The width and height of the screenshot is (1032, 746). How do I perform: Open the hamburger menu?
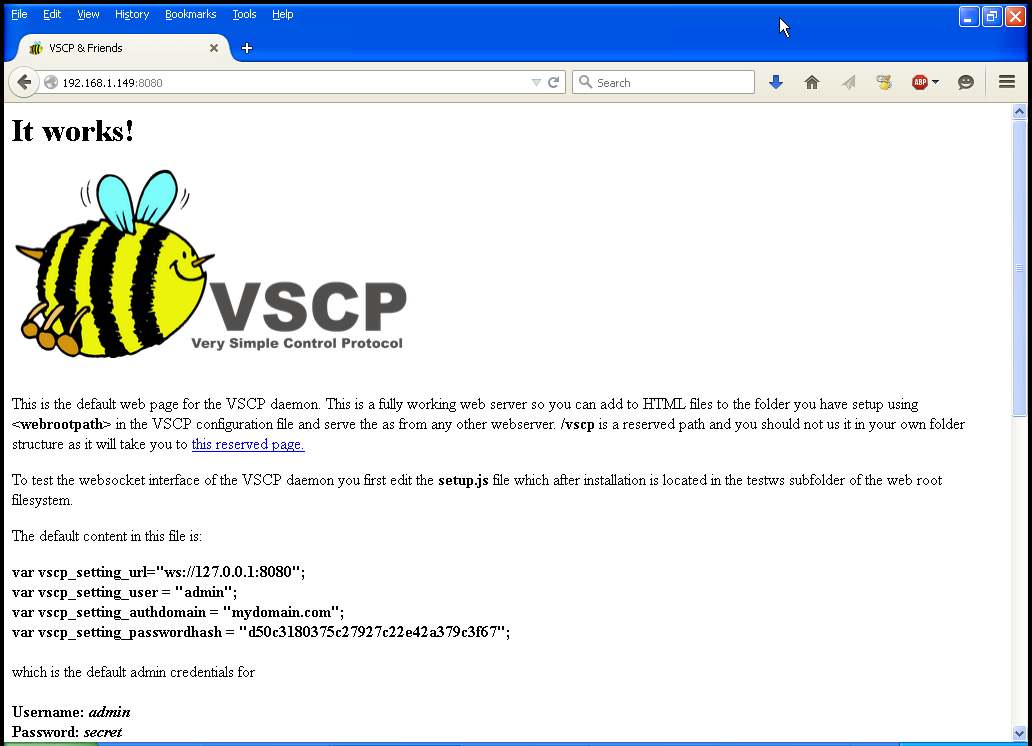(x=1007, y=83)
